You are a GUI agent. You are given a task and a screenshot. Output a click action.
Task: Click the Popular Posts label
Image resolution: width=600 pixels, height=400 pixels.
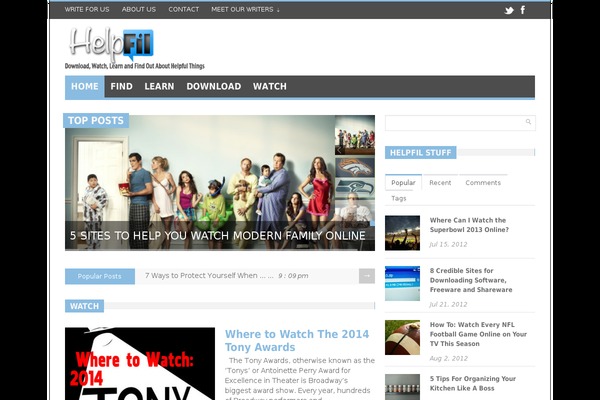[x=100, y=276]
